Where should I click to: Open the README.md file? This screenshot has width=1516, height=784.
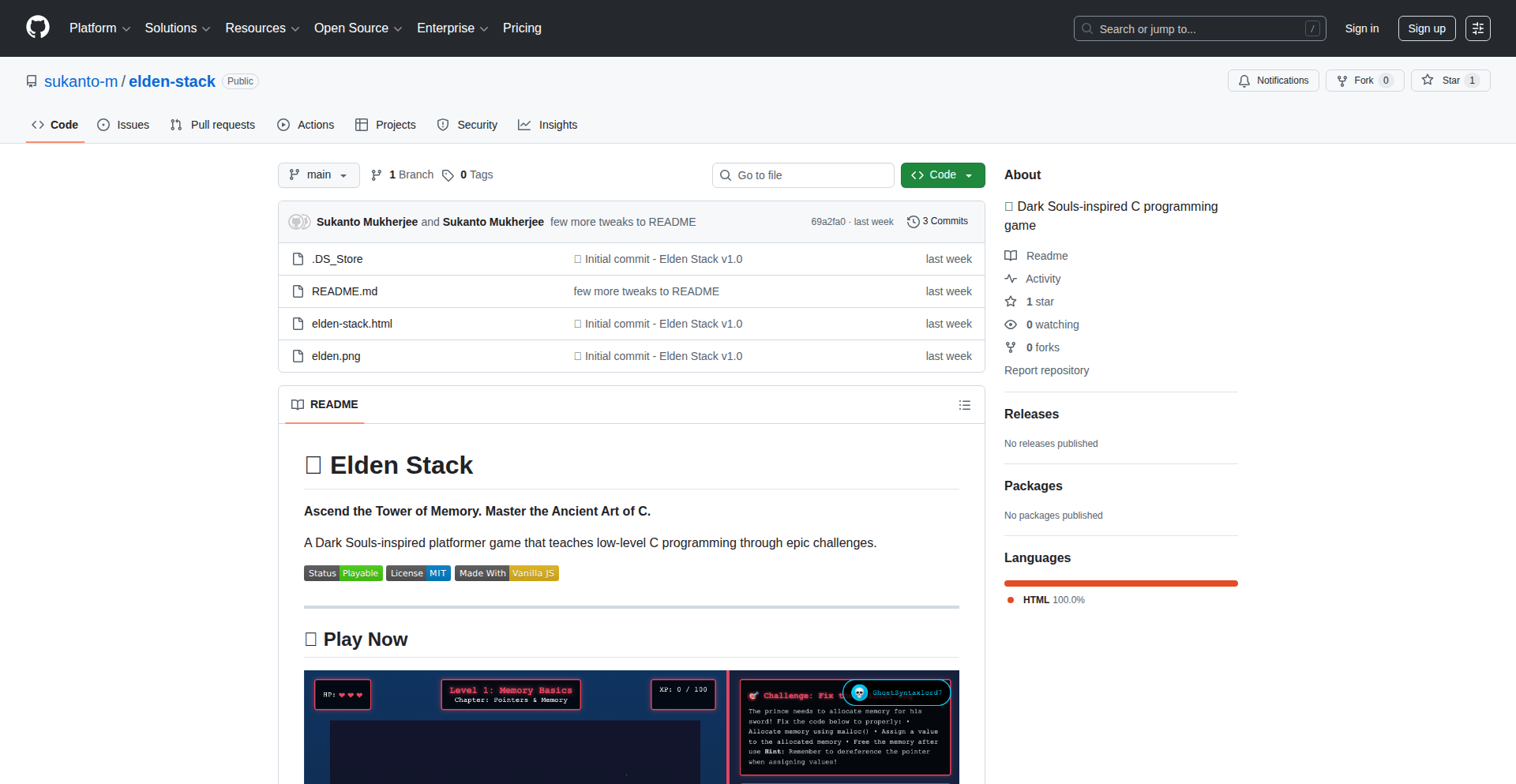(x=344, y=291)
